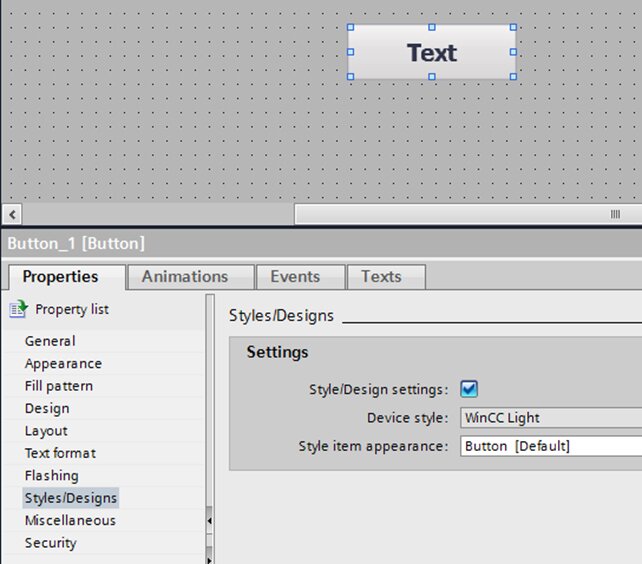Click the top-left resize handle of button

coord(350,27)
